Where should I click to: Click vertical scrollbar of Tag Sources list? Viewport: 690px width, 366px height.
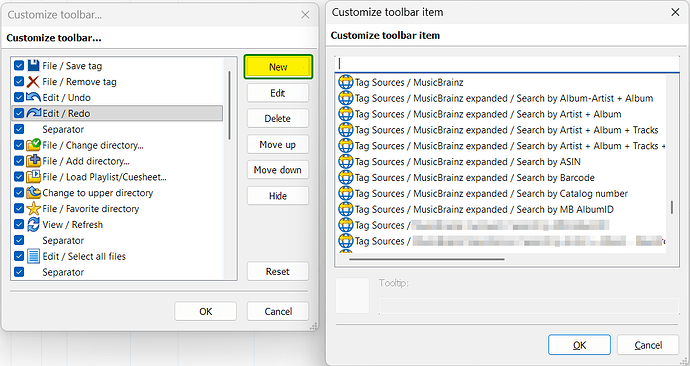point(672,207)
